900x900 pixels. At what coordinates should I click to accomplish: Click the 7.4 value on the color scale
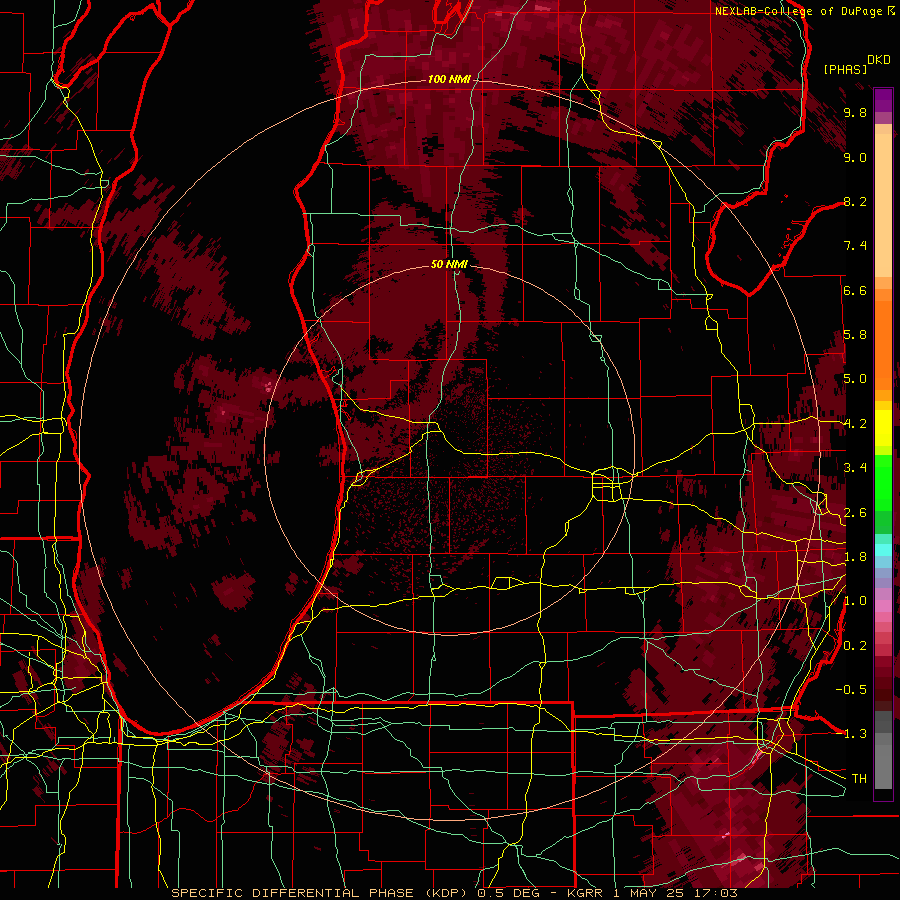click(855, 246)
